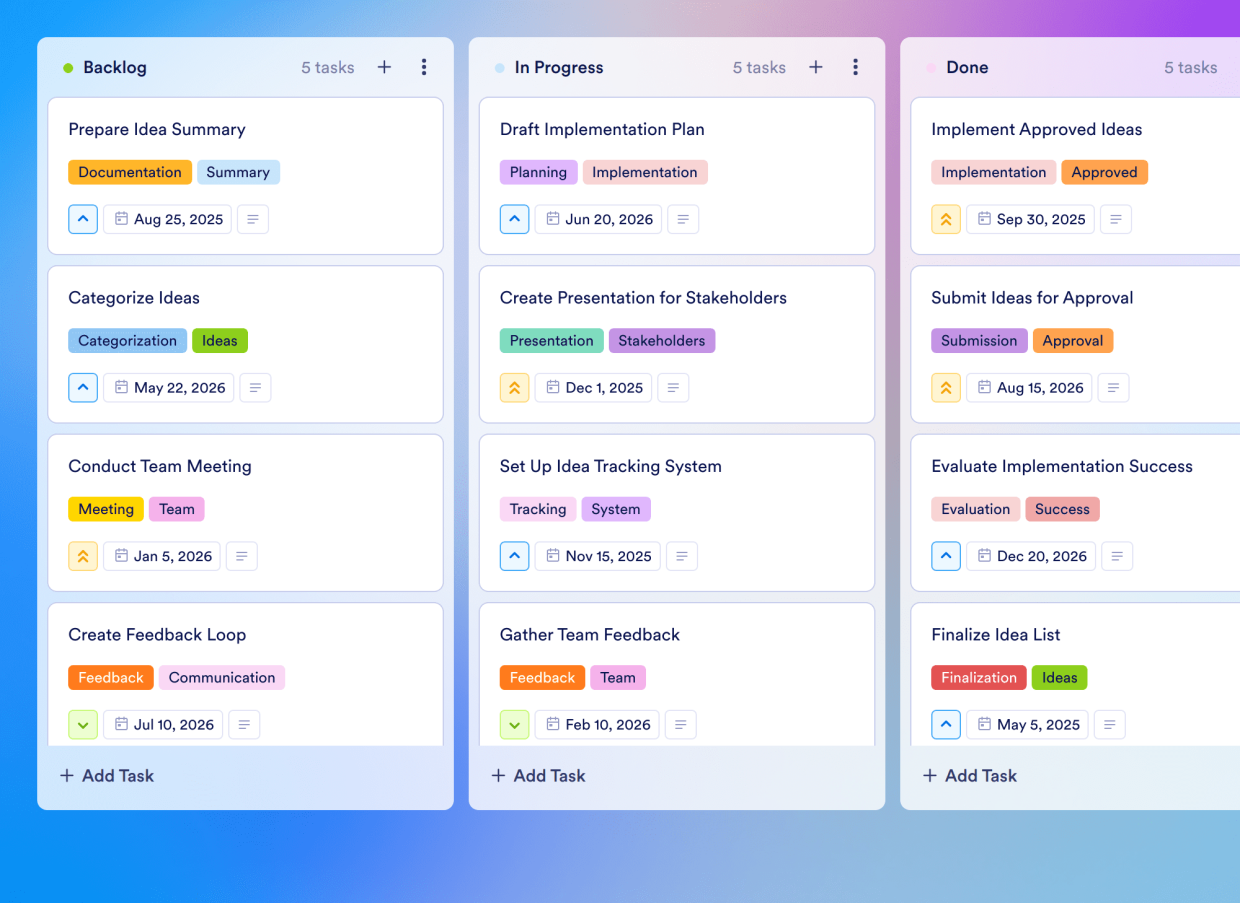
Task: Click the plus icon in the In Progress header
Action: [815, 67]
